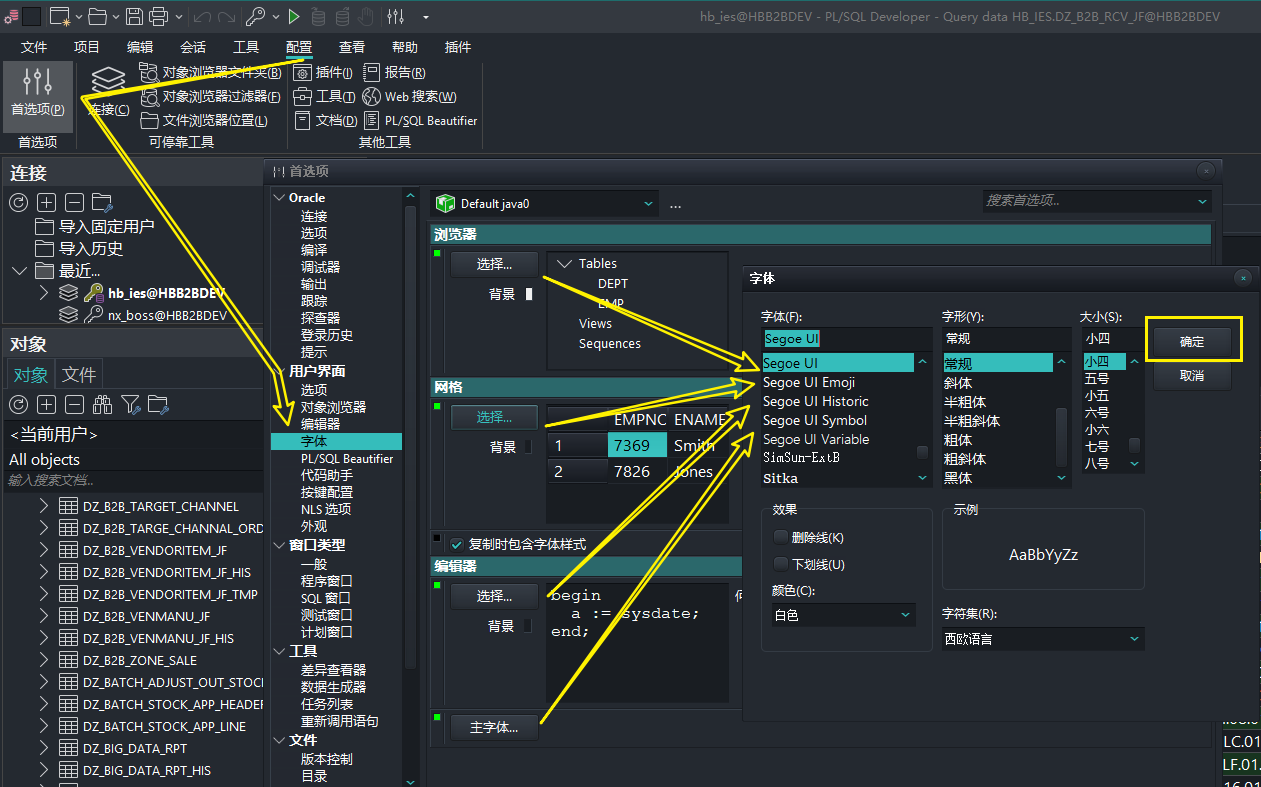Expand the DZ_B2B_TARGET_CHANNEL table node
This screenshot has width=1261, height=787.
point(43,506)
